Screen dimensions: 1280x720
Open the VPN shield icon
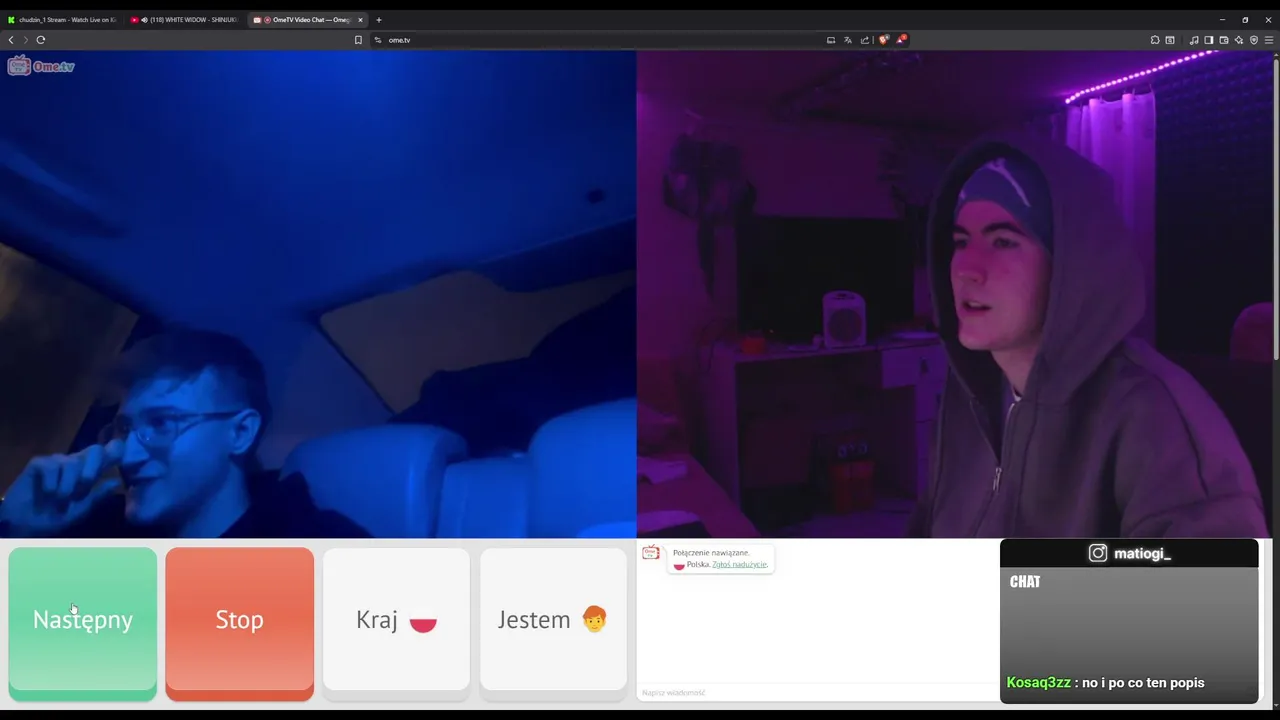[x=1253, y=40]
